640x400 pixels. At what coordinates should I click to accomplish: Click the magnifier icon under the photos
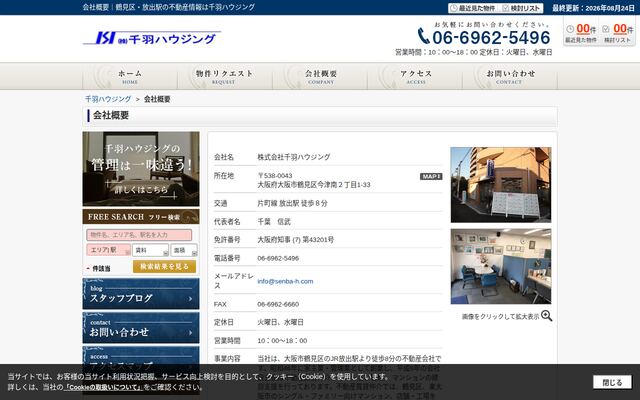point(547,316)
